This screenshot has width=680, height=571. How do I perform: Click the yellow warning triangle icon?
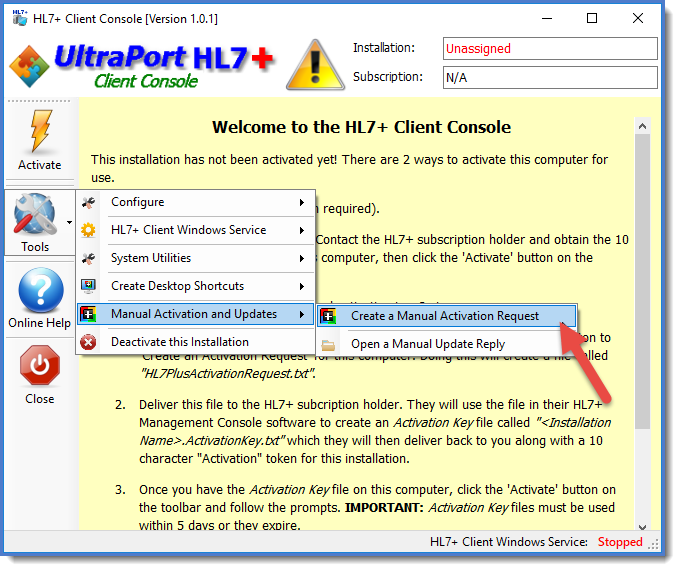click(315, 65)
